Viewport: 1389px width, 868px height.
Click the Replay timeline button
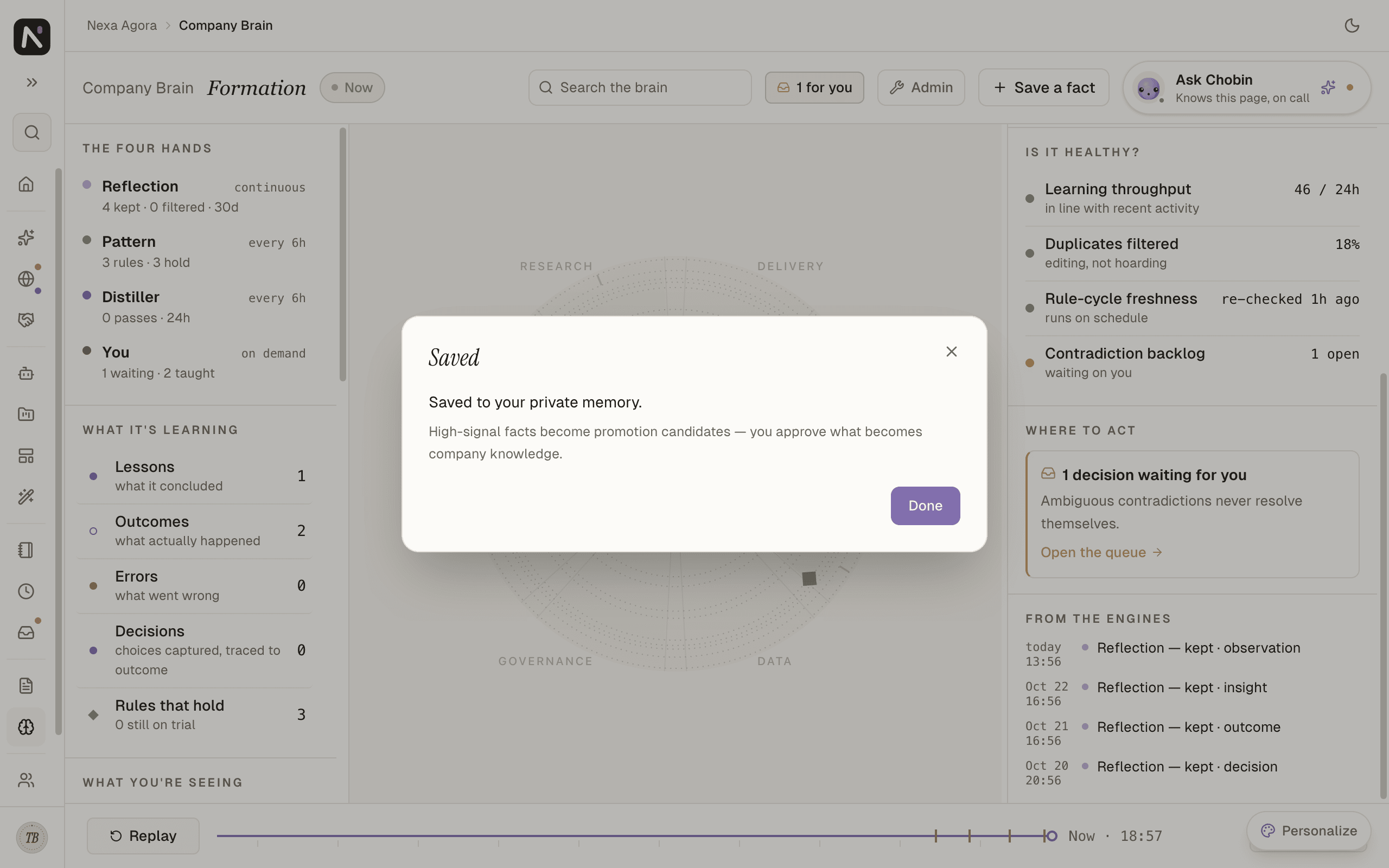(x=143, y=836)
